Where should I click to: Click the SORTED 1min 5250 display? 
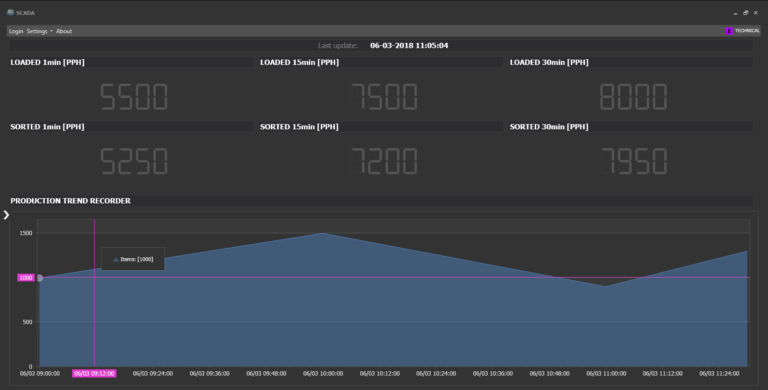click(134, 161)
